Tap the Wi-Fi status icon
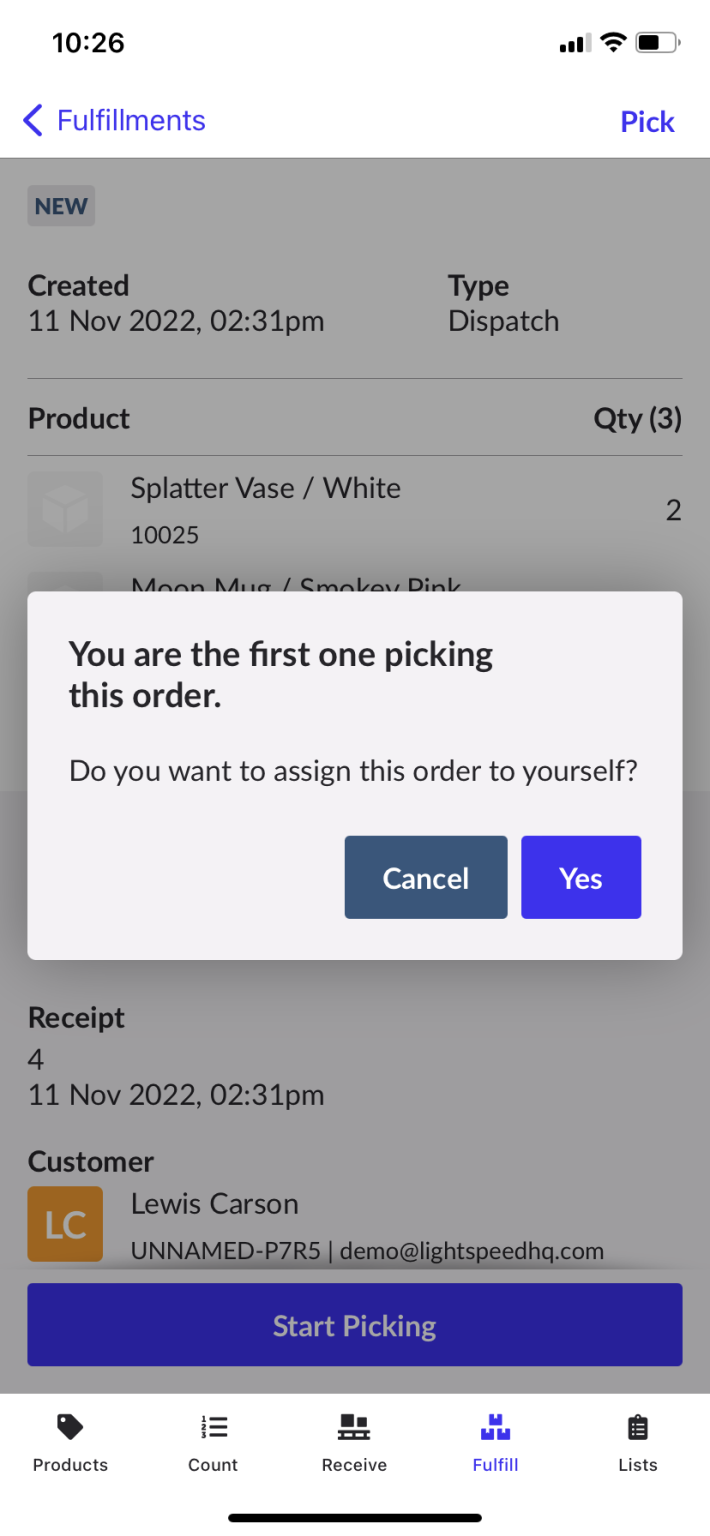The height and width of the screenshot is (1536, 710). coord(612,43)
